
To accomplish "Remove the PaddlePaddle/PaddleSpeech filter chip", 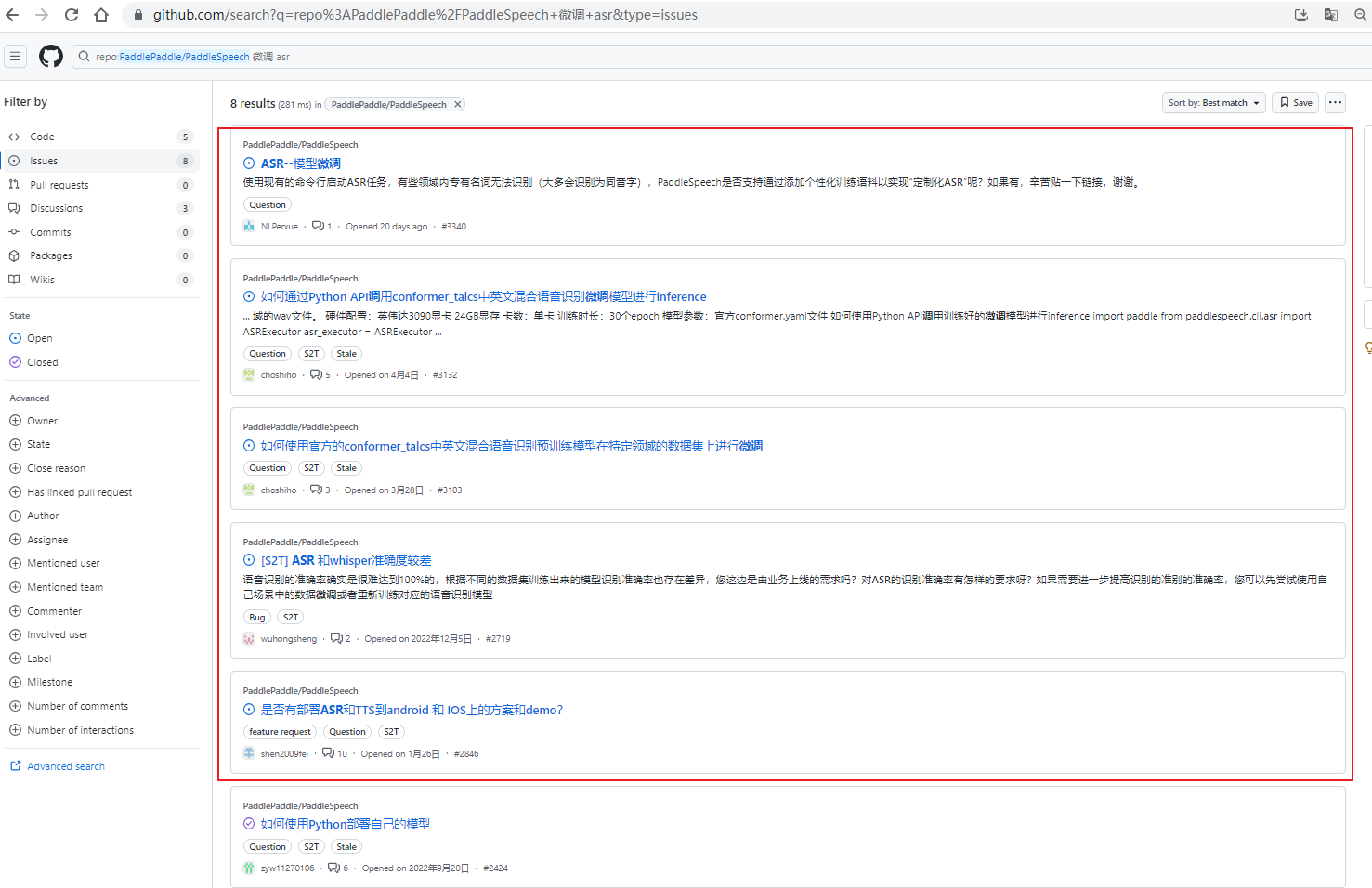I will tap(456, 104).
